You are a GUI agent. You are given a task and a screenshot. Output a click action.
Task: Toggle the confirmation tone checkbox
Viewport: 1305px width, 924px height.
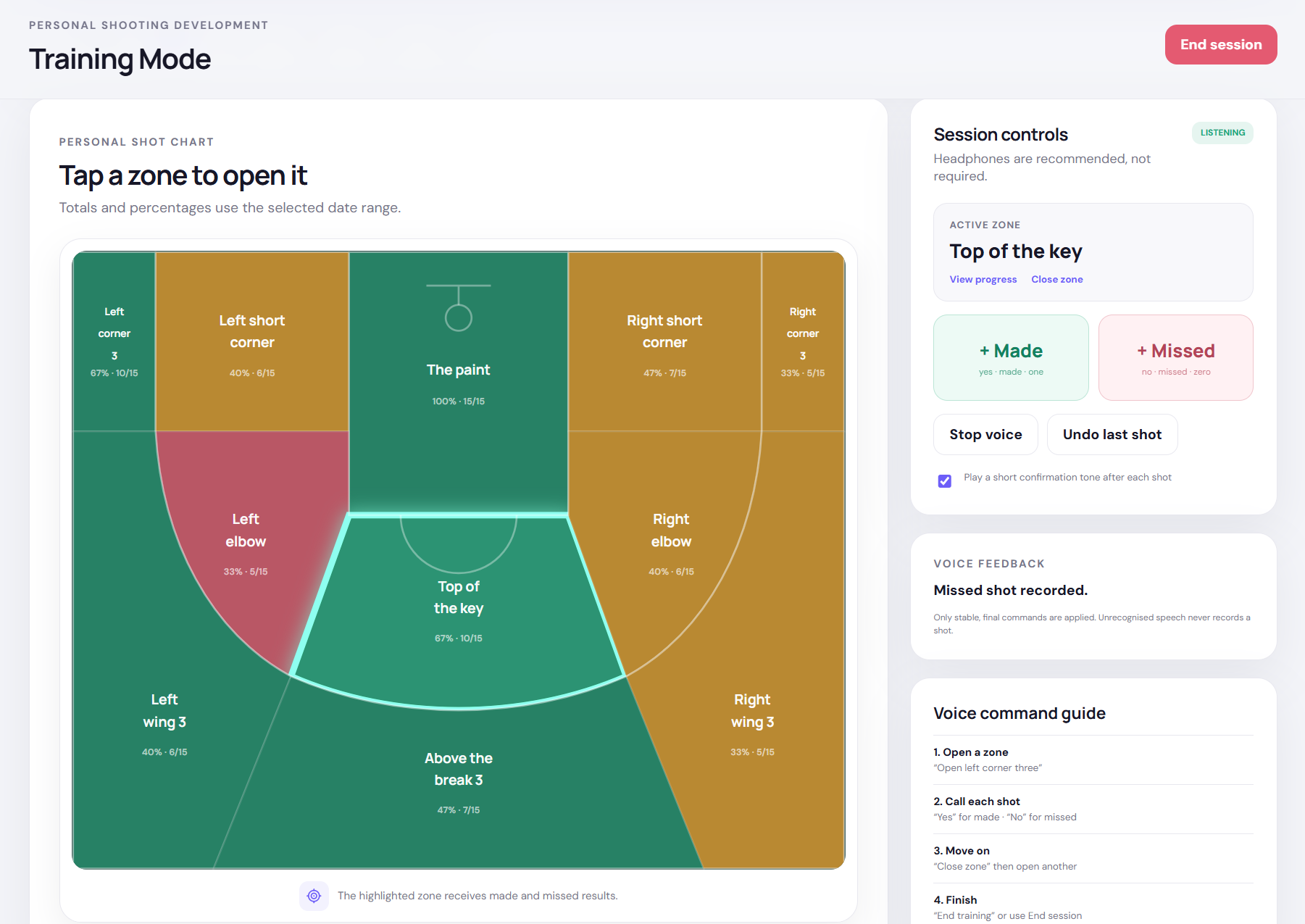(x=944, y=481)
